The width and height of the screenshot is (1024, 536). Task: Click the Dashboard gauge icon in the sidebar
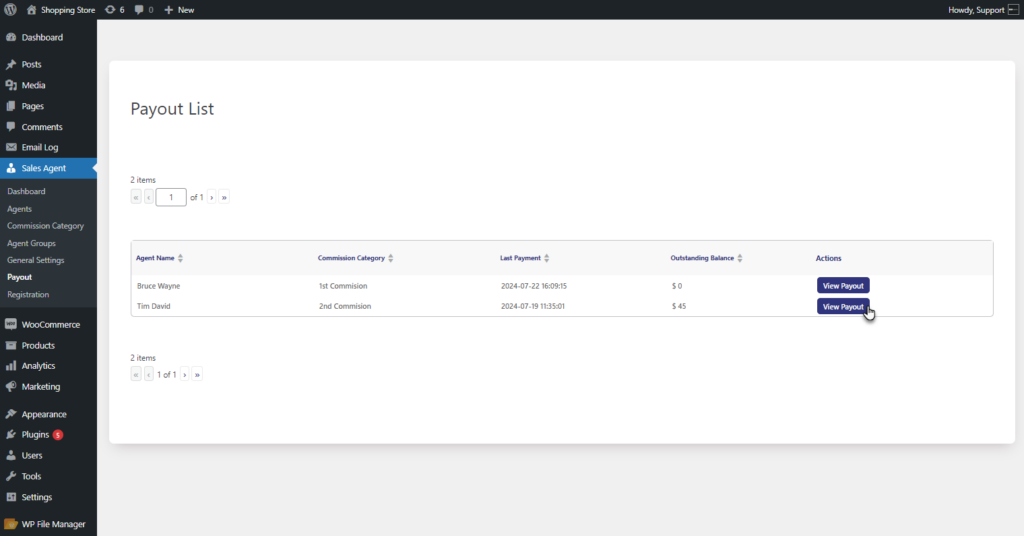tap(11, 37)
